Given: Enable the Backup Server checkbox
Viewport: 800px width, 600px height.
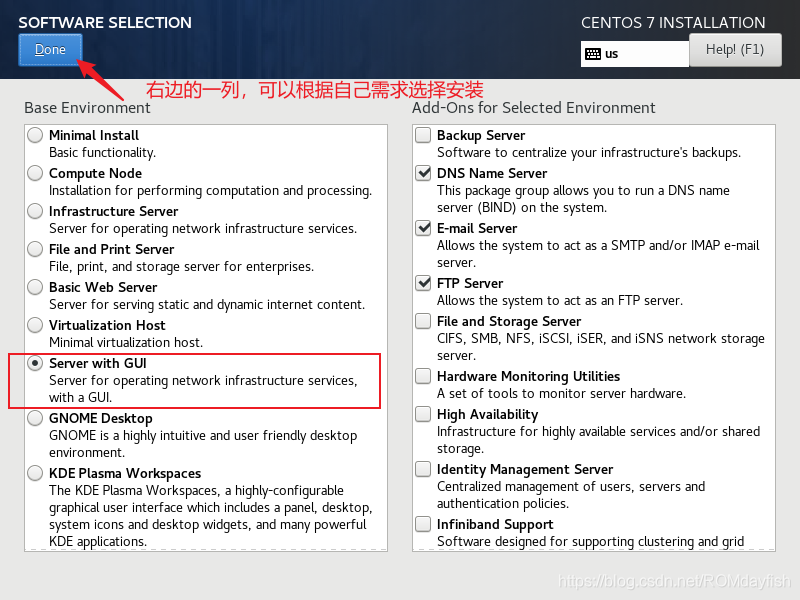Looking at the screenshot, I should coord(423,135).
